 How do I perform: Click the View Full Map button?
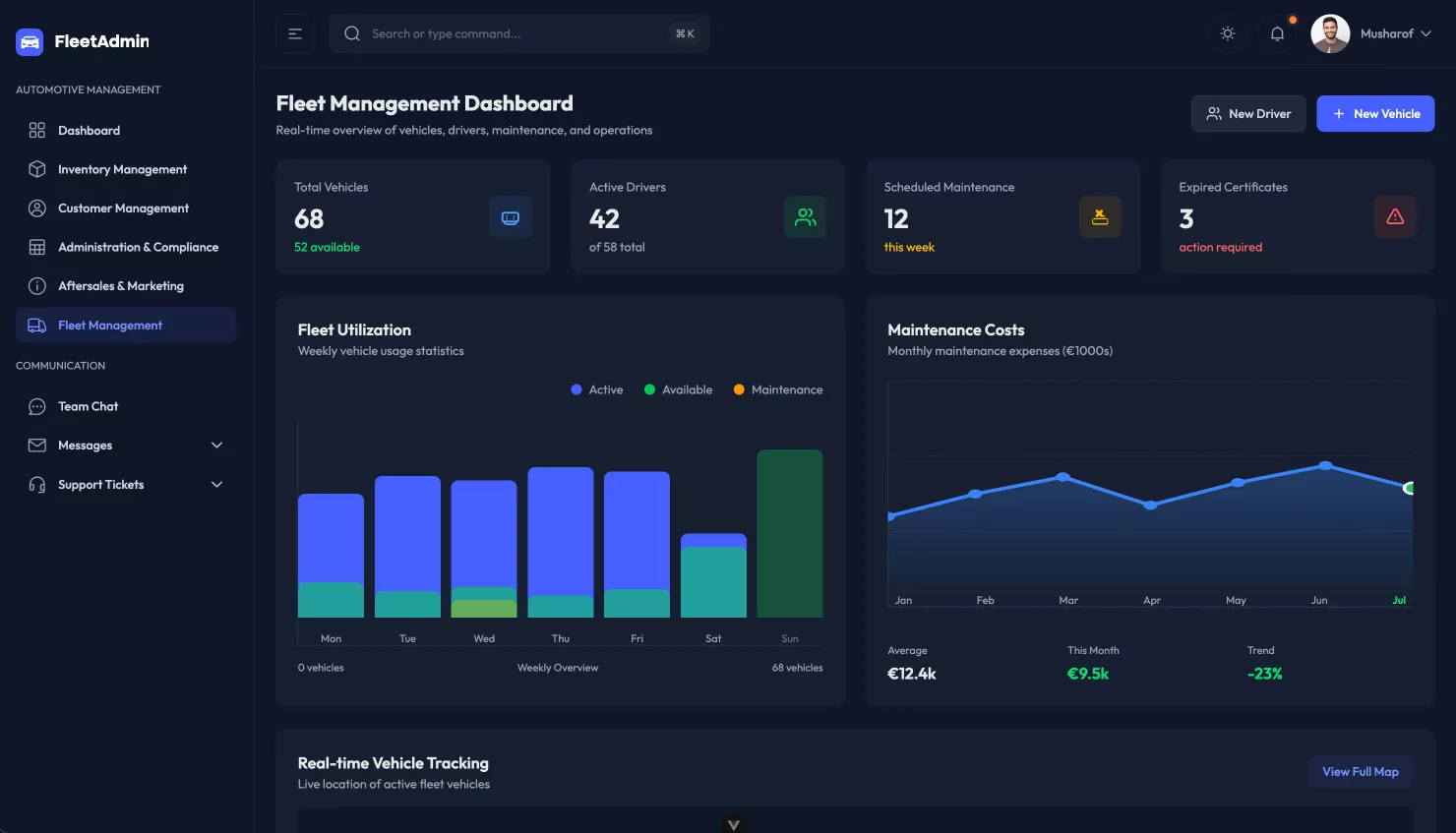coord(1360,772)
